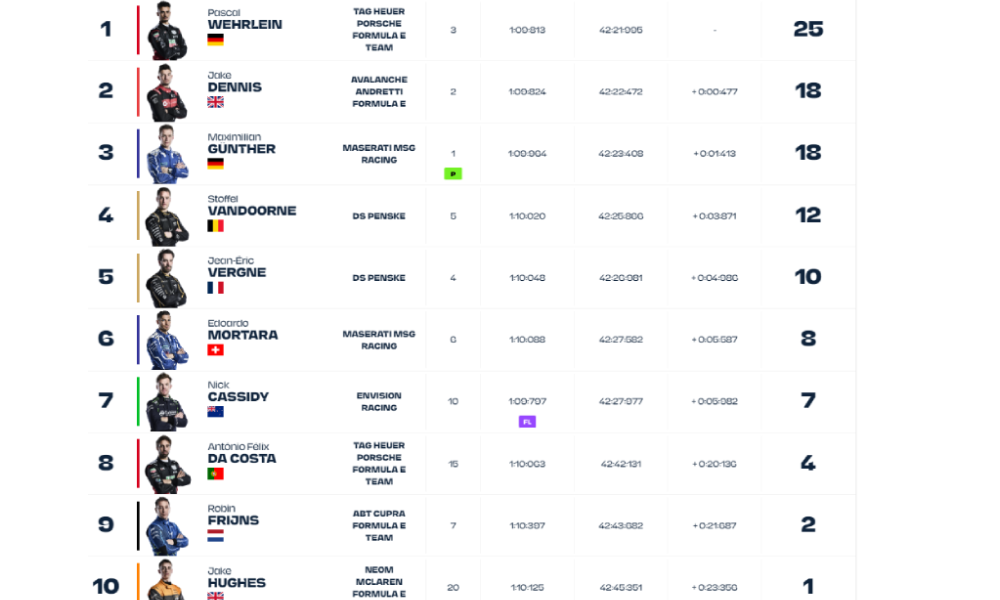This screenshot has width=1000, height=600.
Task: Click the Dutch flag under Frijns
Action: [x=215, y=536]
